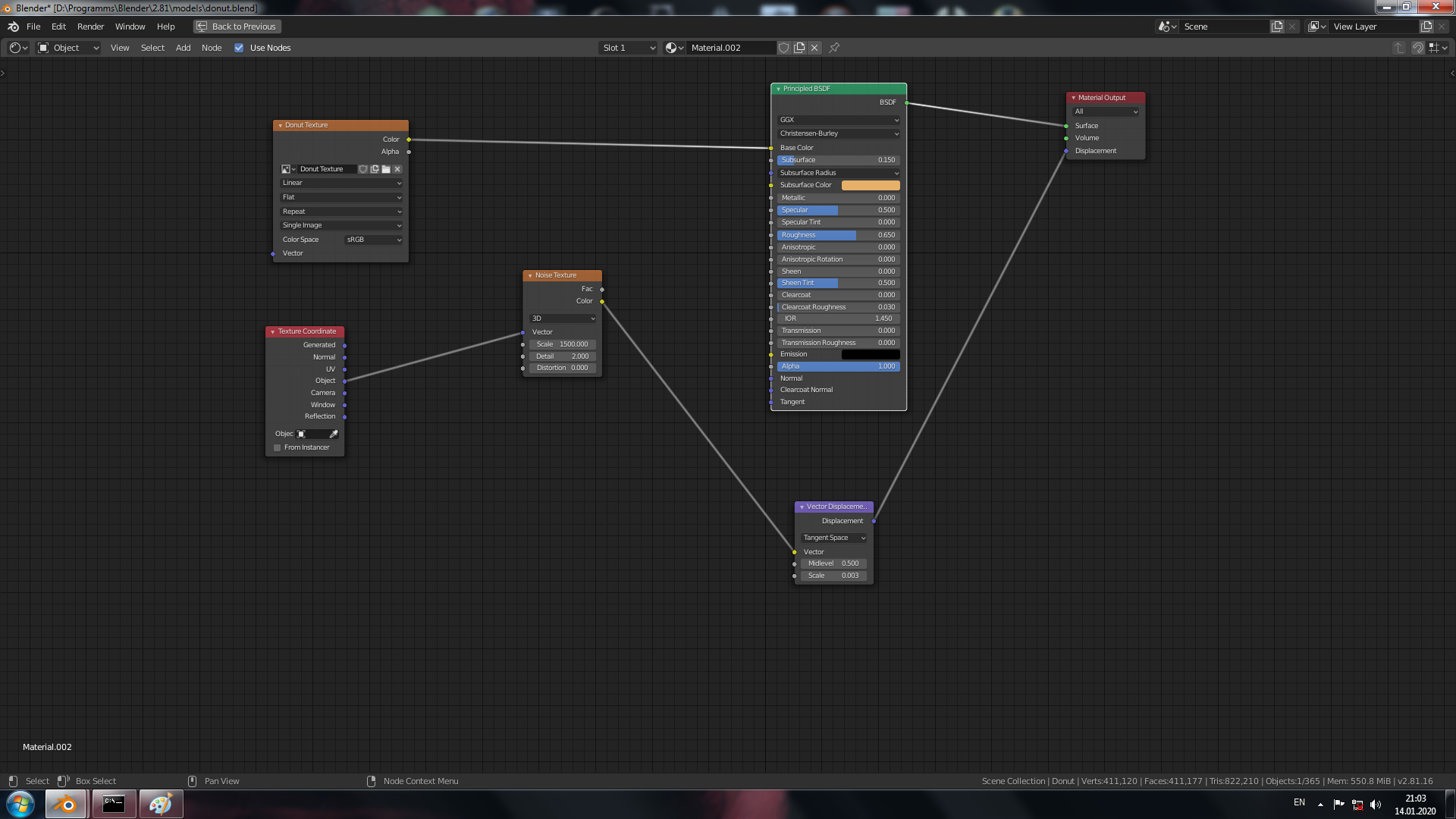Click the Noise Texture Scale field
The height and width of the screenshot is (819, 1456).
point(563,344)
